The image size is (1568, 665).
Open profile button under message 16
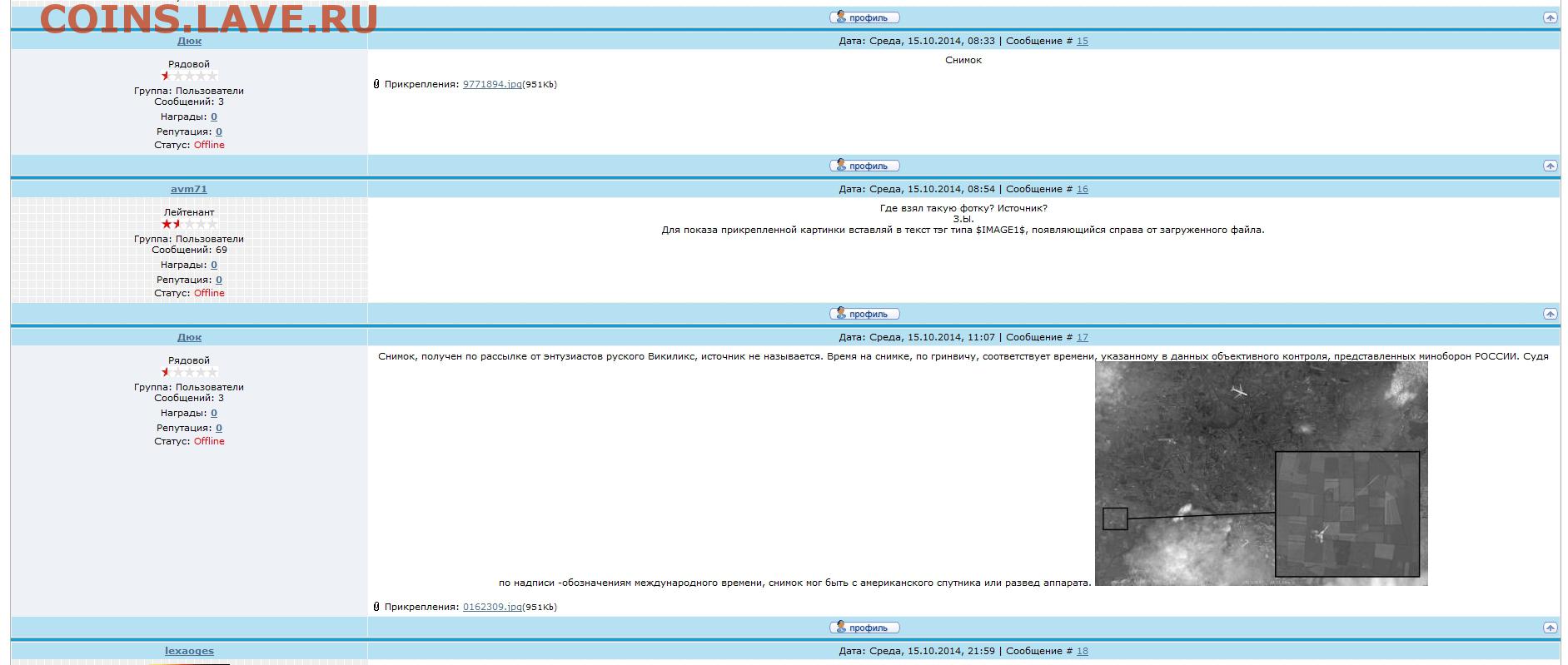tap(864, 314)
